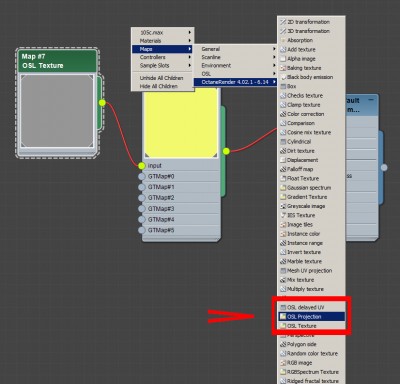This screenshot has height=384, width=400.
Task: Select the Map #7 grey preview thumbnail
Action: (57, 111)
